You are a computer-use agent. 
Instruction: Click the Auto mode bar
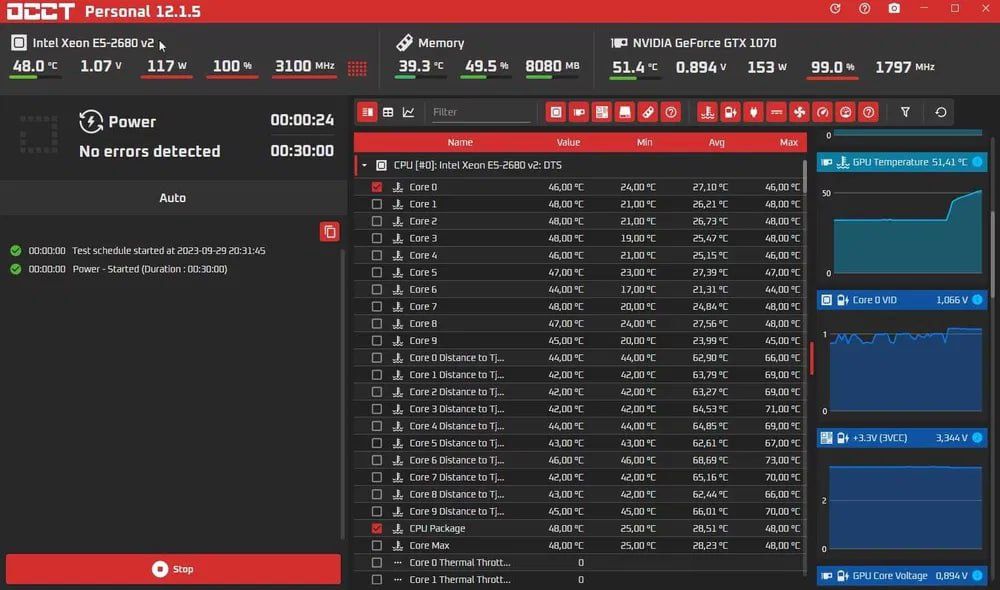point(173,198)
